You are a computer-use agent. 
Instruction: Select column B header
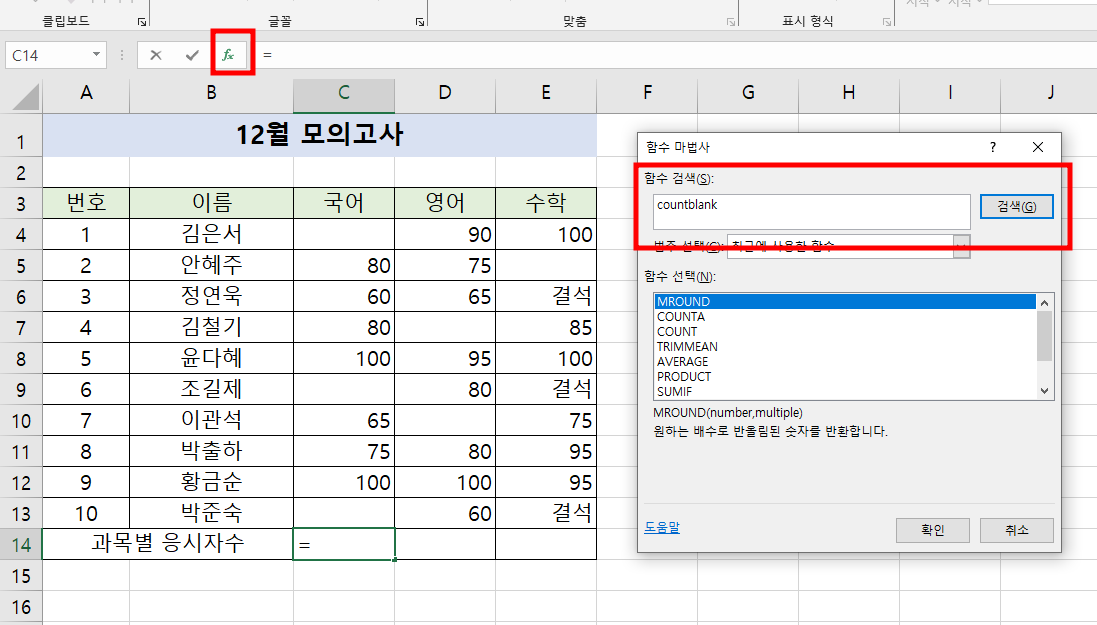pos(211,93)
